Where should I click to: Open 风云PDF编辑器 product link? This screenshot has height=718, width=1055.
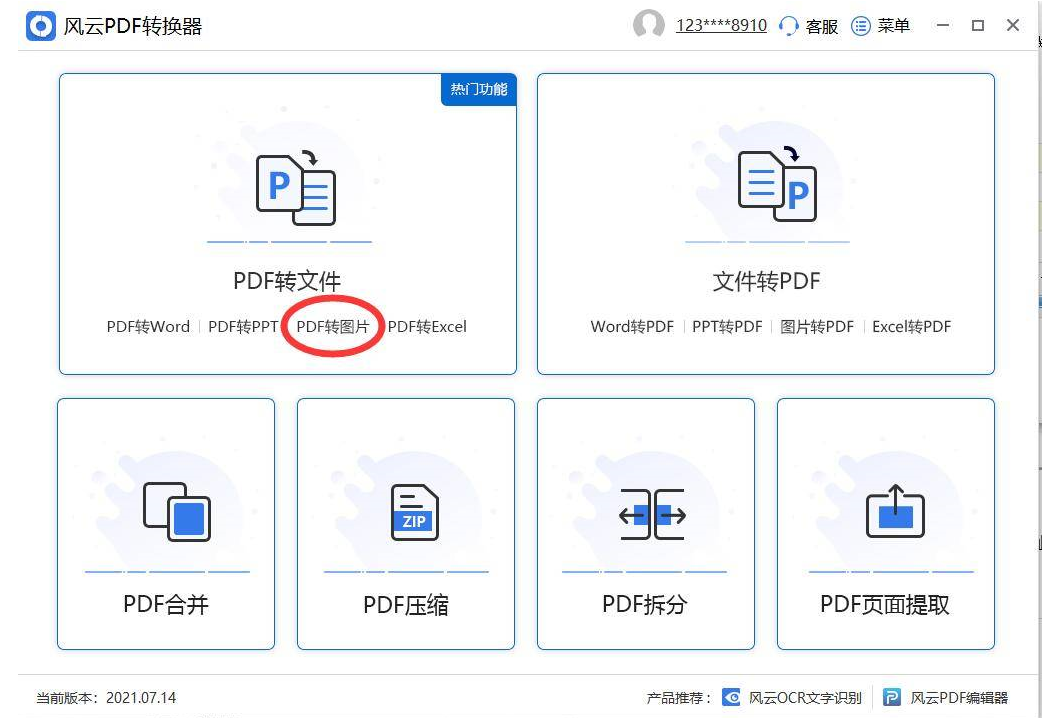pos(946,698)
